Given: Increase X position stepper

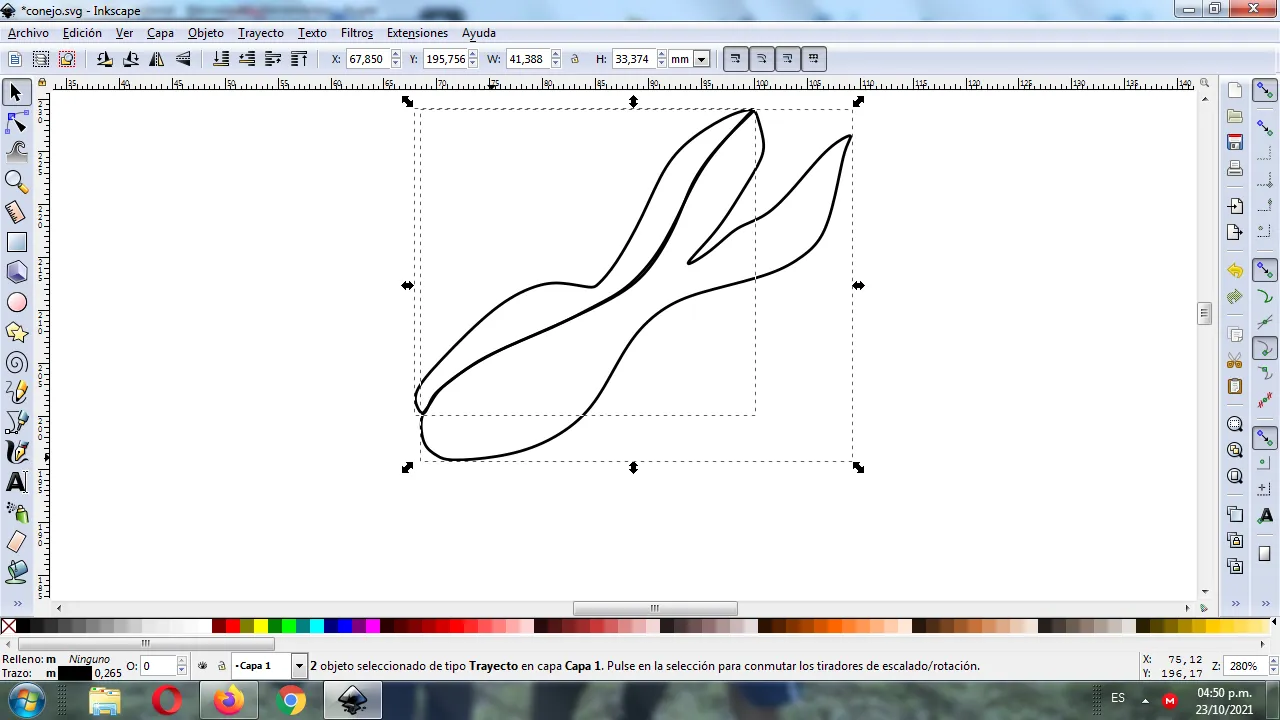Looking at the screenshot, I should point(395,55).
